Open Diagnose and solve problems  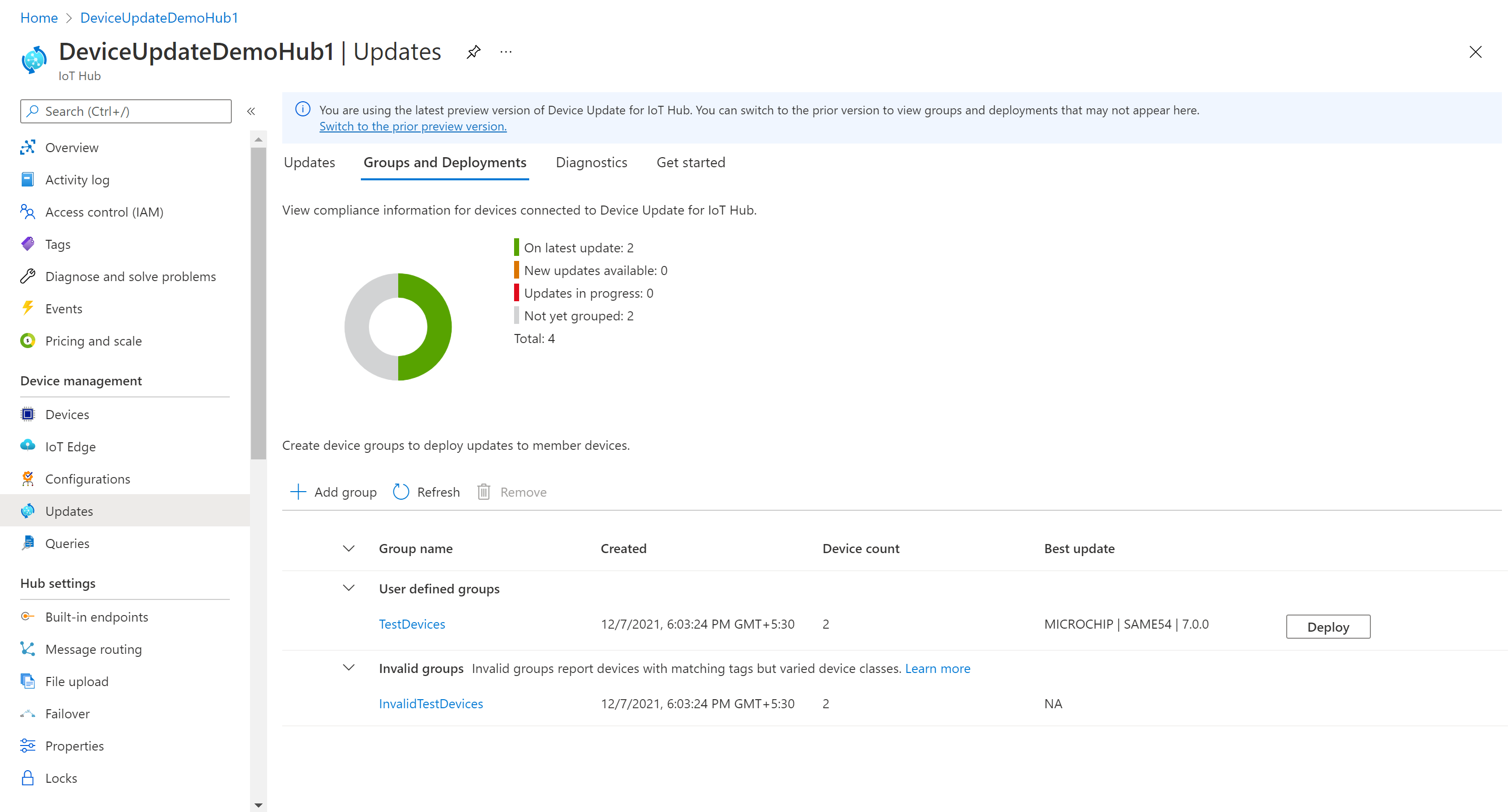click(131, 277)
